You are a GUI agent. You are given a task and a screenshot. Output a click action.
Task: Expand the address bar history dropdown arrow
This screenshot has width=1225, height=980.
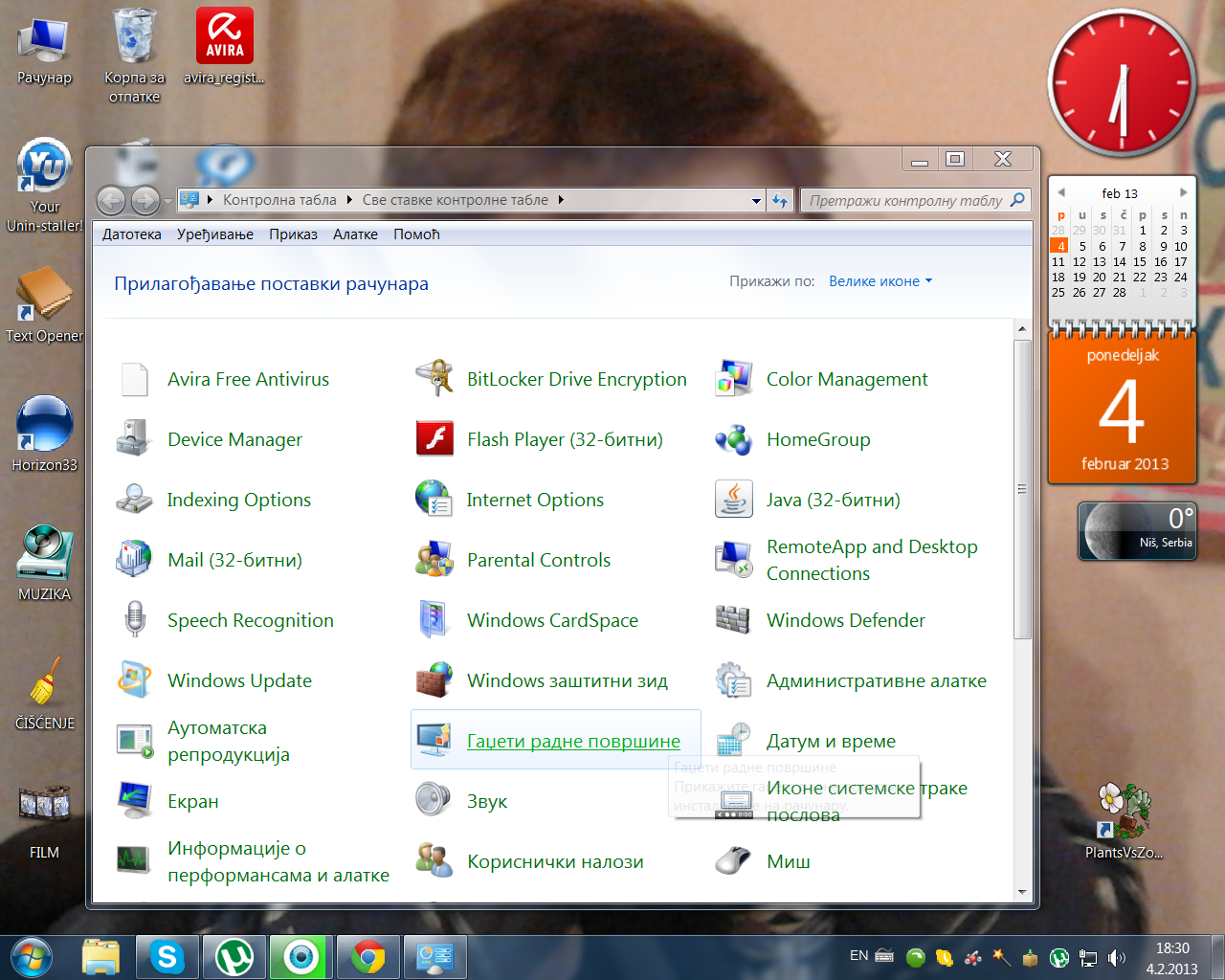tap(756, 201)
